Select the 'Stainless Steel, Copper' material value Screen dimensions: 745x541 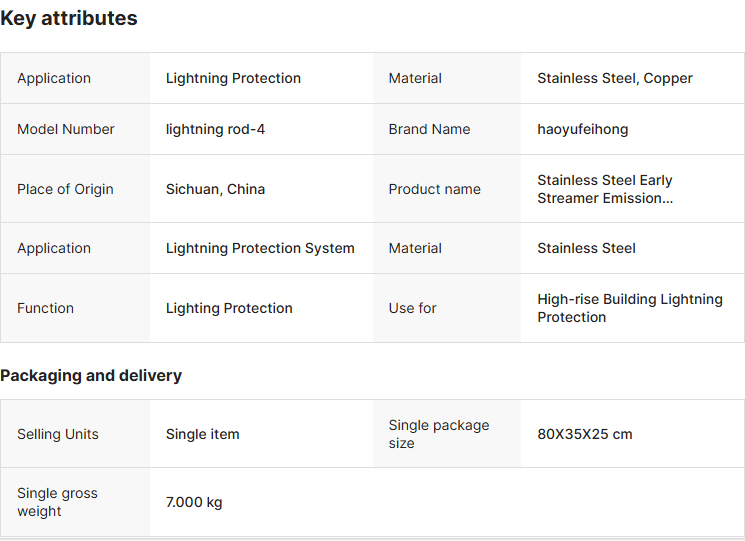pyautogui.click(x=614, y=78)
